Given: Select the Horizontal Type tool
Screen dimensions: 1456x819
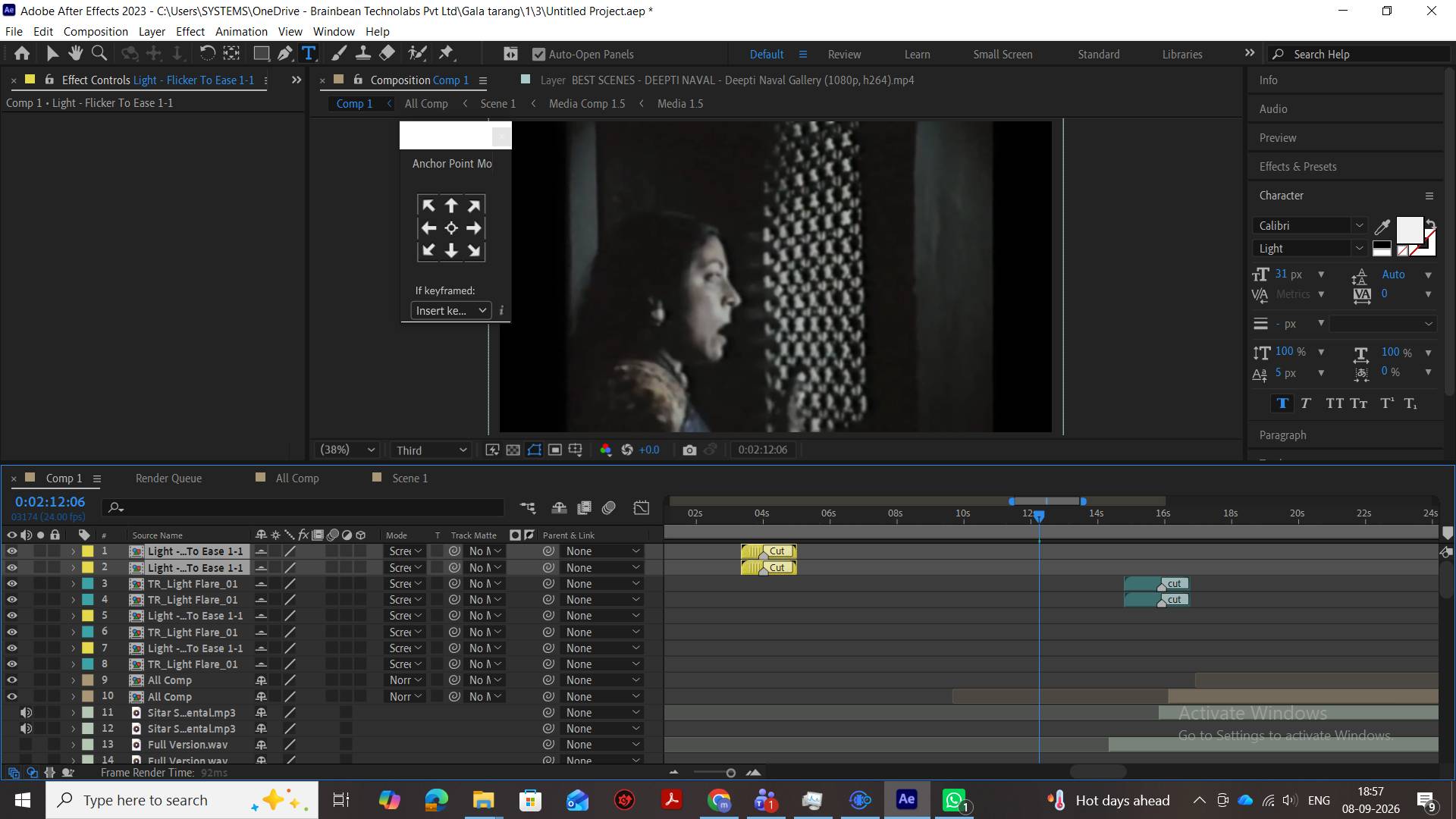Looking at the screenshot, I should point(309,53).
